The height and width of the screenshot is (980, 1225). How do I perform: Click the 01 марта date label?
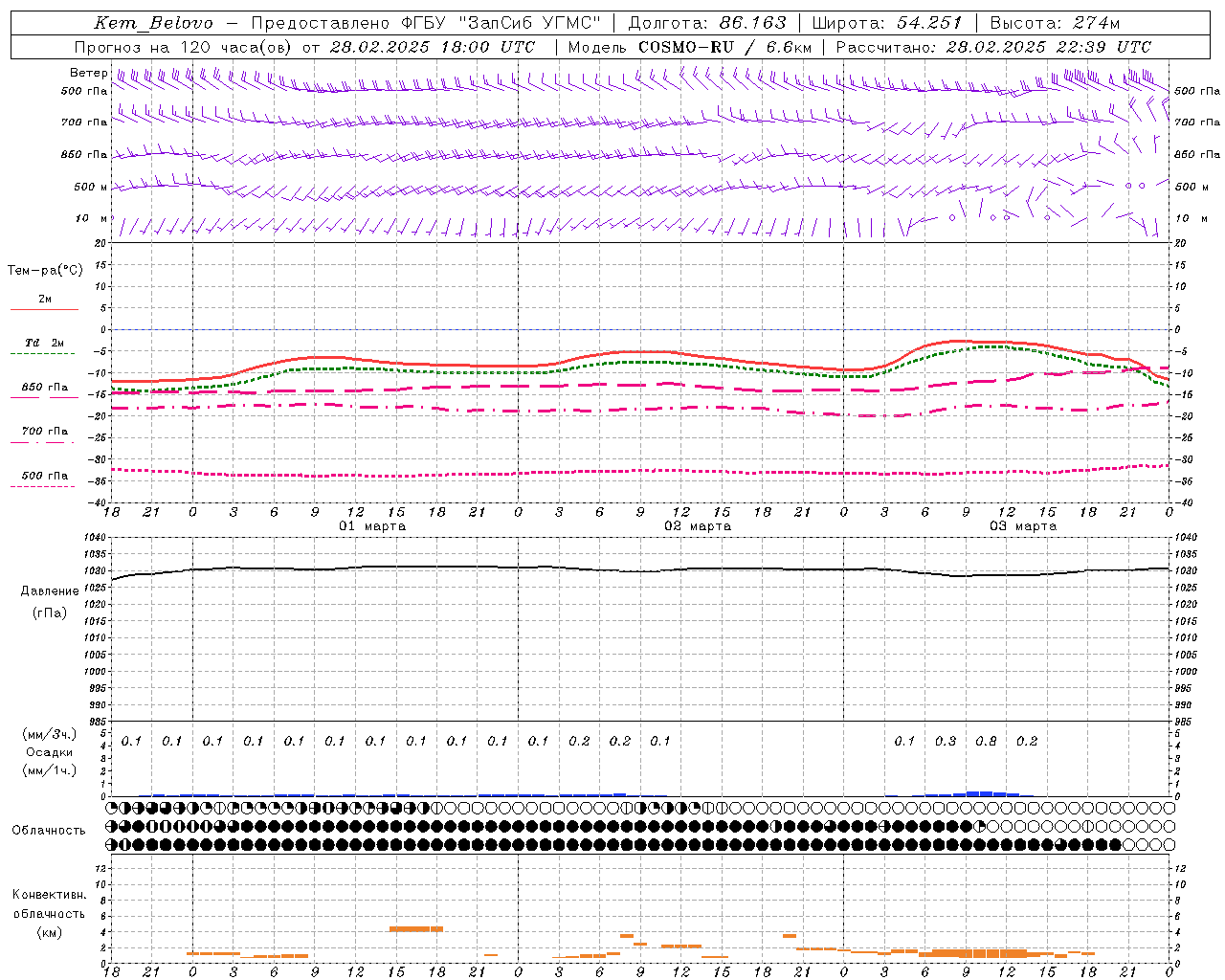[372, 526]
